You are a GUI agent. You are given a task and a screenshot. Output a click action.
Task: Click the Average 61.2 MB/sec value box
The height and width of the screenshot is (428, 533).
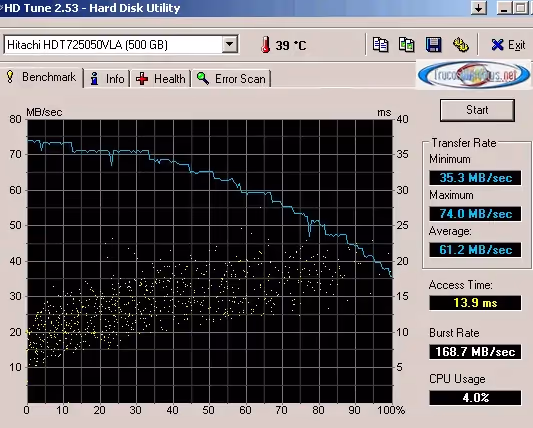(475, 250)
